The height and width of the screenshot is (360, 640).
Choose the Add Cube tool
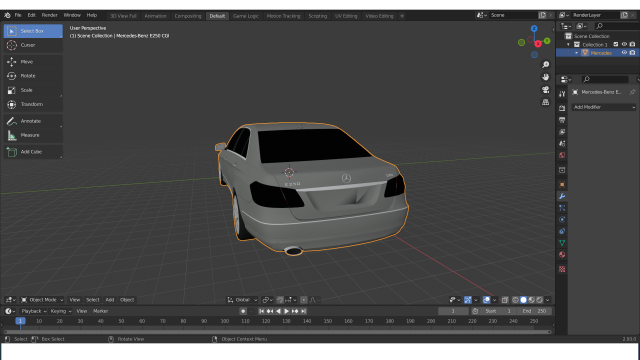[x=33, y=152]
